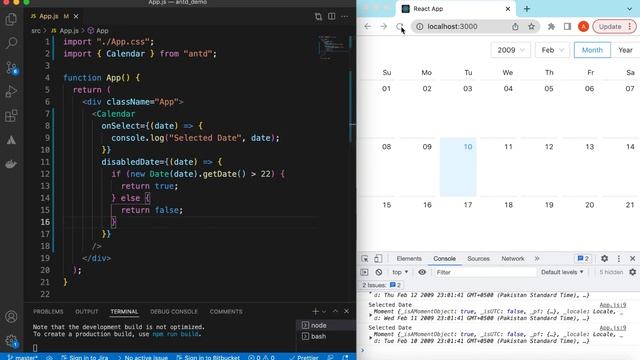This screenshot has width=640, height=360.
Task: Click the src breadcrumb segment
Action: pos(36,31)
